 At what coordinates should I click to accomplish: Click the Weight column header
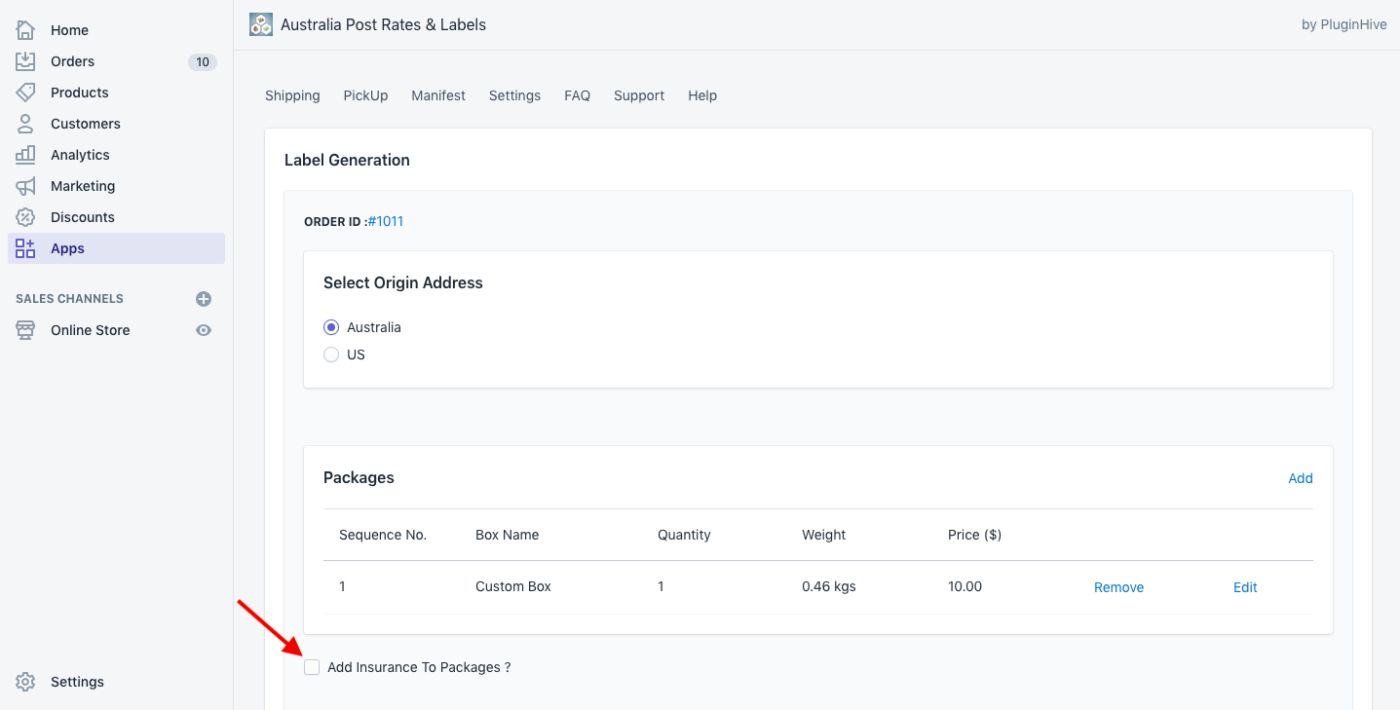coord(824,535)
